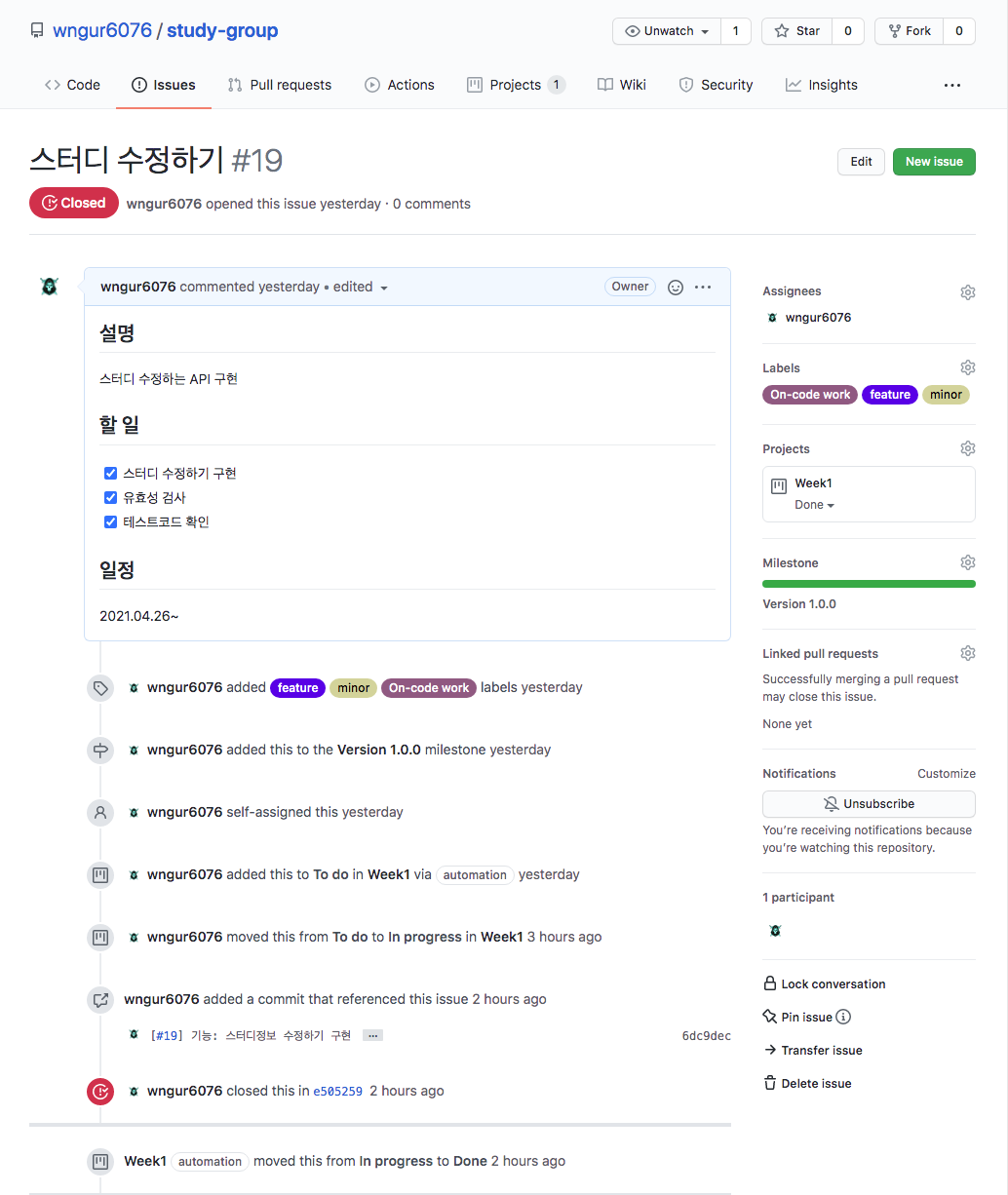Click the Version 1.0.0 milestone progress bar
The height and width of the screenshot is (1195, 1008).
[x=868, y=583]
